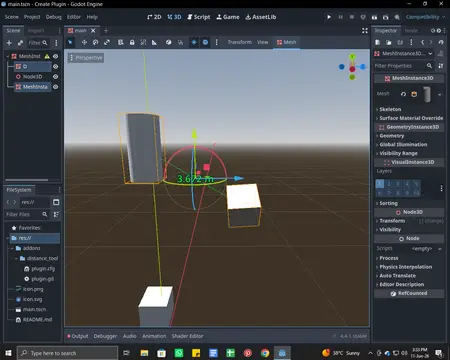
Task: Toggle environment preview in viewport toolbar
Action: [205, 42]
